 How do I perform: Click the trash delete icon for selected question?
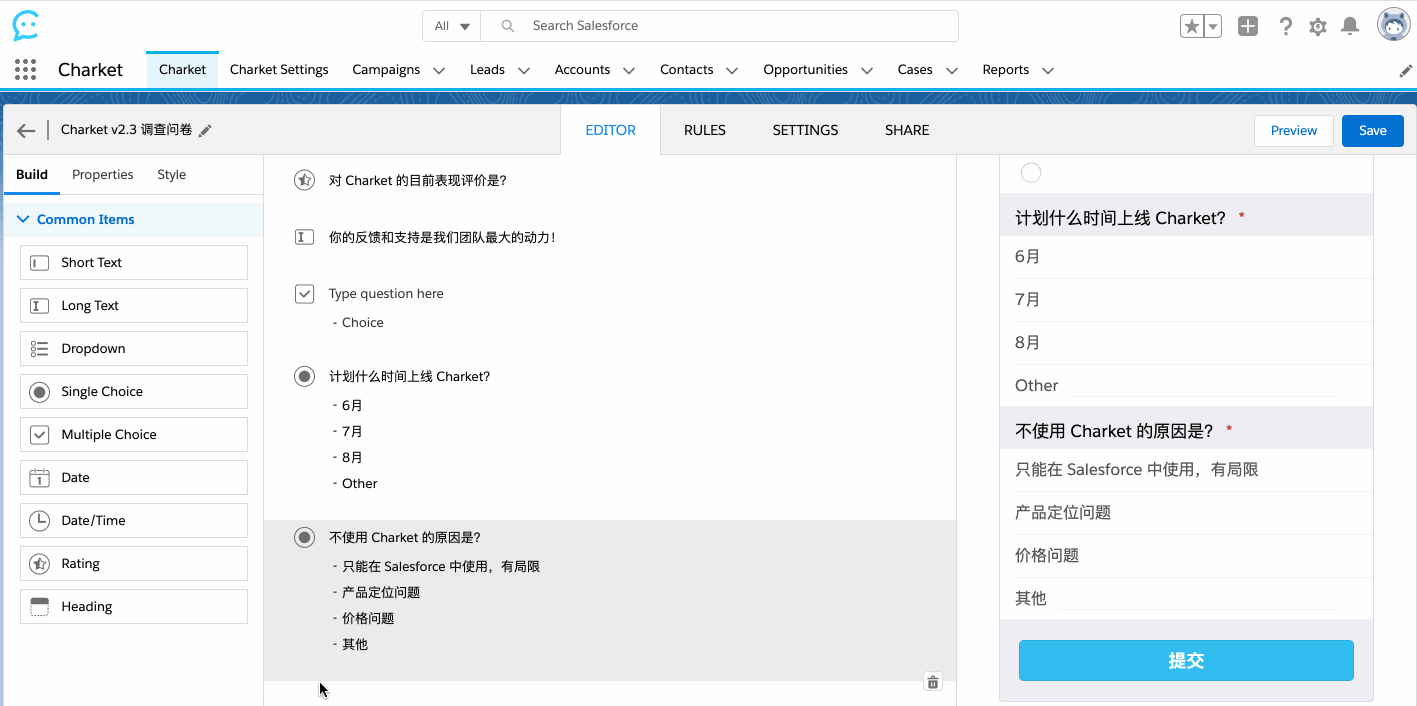(x=933, y=682)
